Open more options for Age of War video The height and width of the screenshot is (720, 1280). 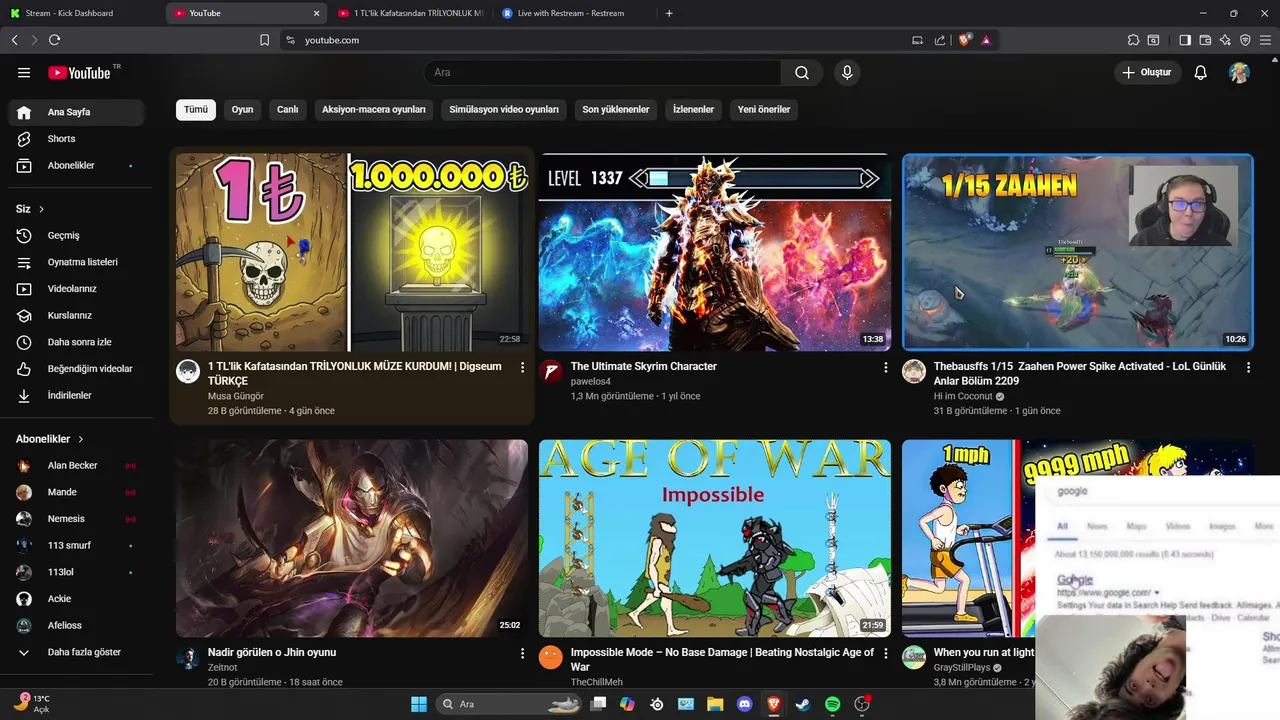tap(885, 653)
